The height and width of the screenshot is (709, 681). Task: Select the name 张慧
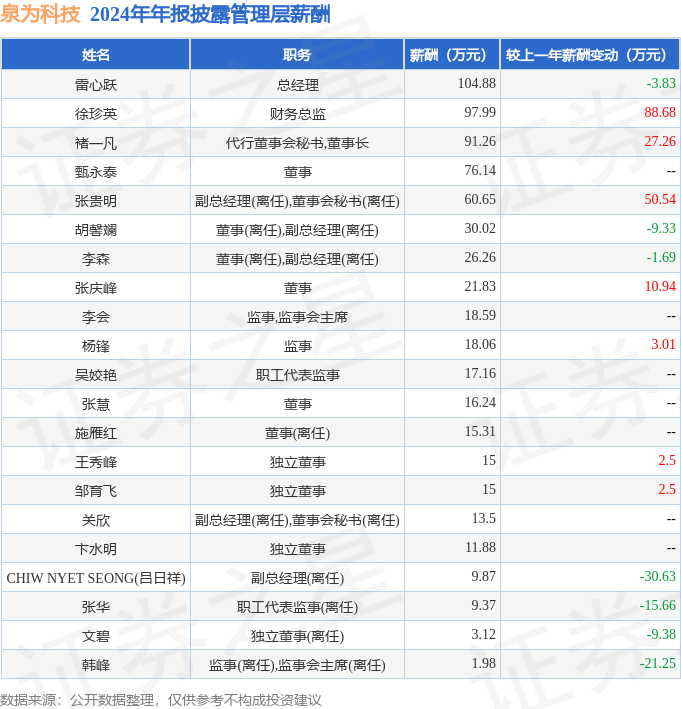95,404
